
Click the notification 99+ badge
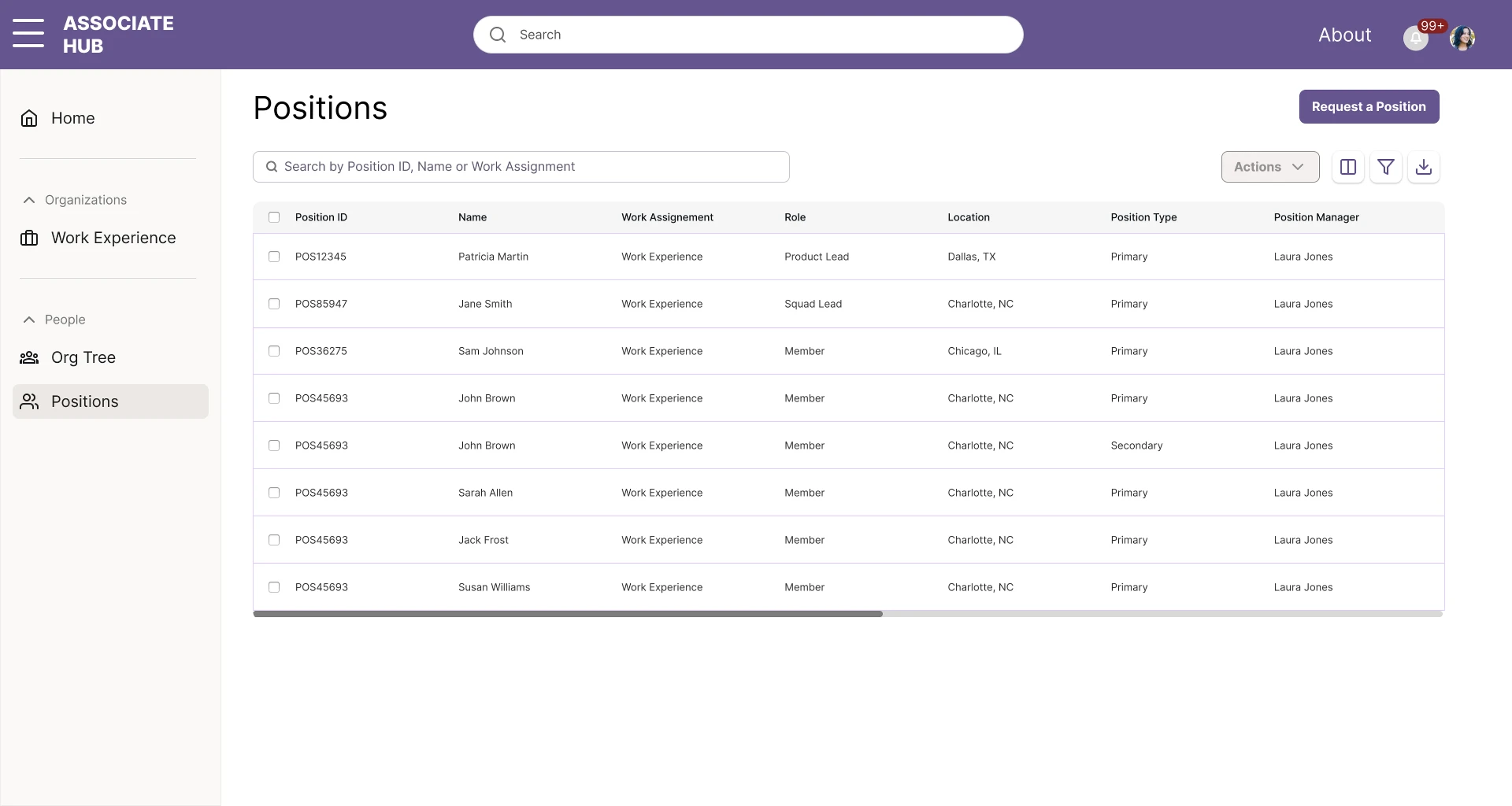coord(1432,26)
